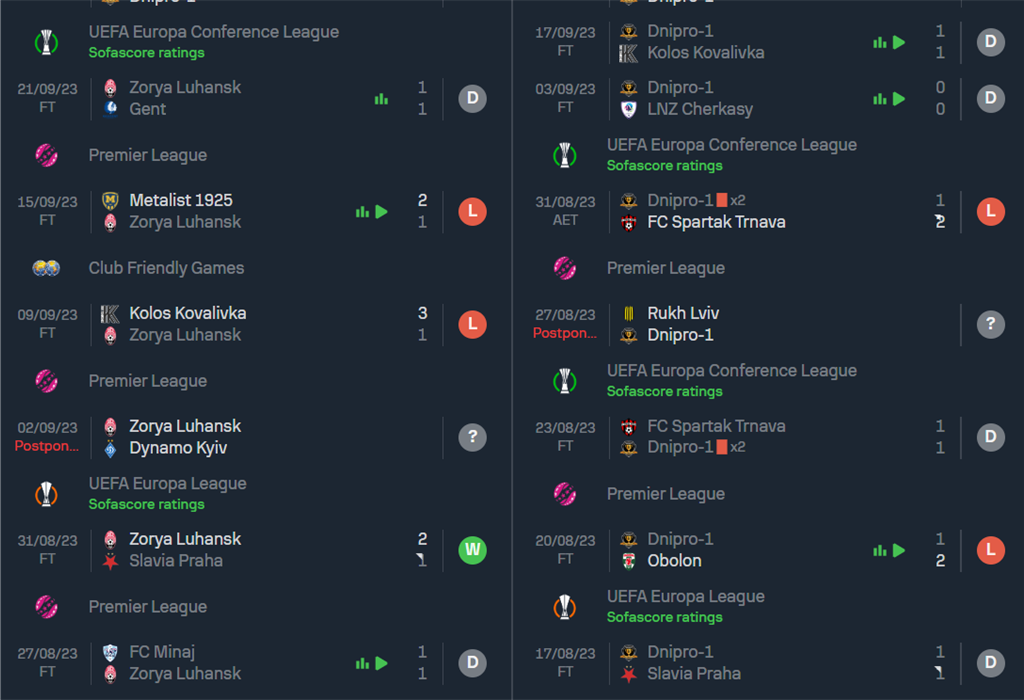Open stats icon for Dnipro-1 vs LNZ Cherkasy

point(880,99)
